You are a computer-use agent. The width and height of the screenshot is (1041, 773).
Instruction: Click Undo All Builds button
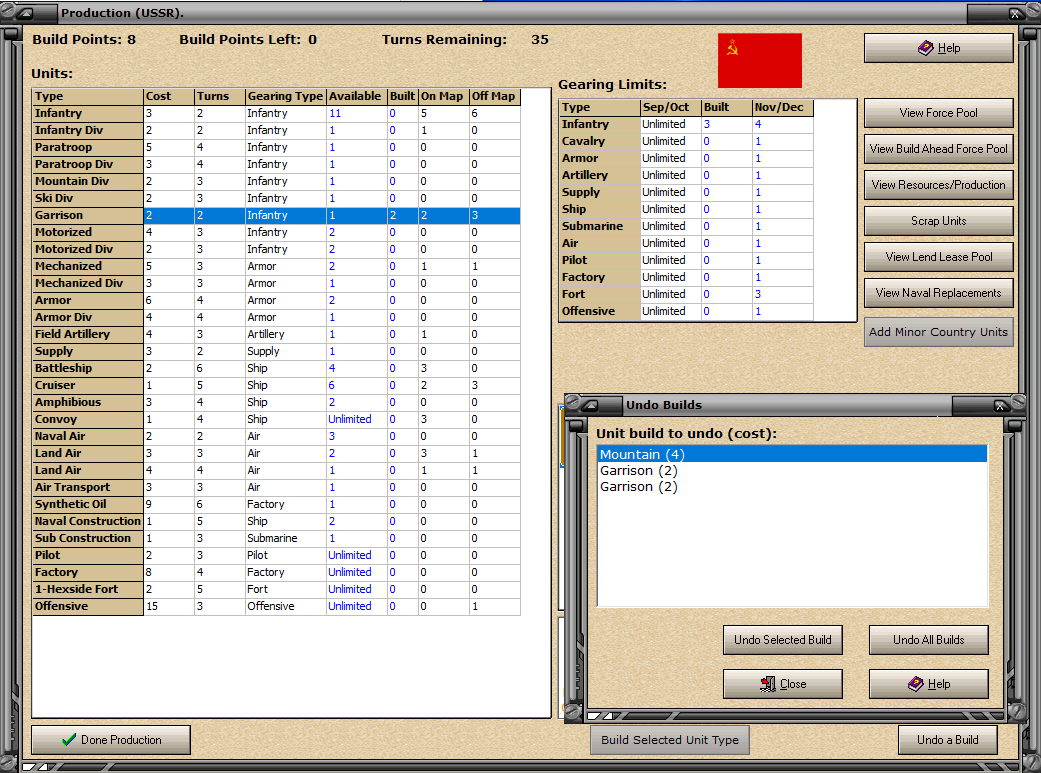coord(928,640)
